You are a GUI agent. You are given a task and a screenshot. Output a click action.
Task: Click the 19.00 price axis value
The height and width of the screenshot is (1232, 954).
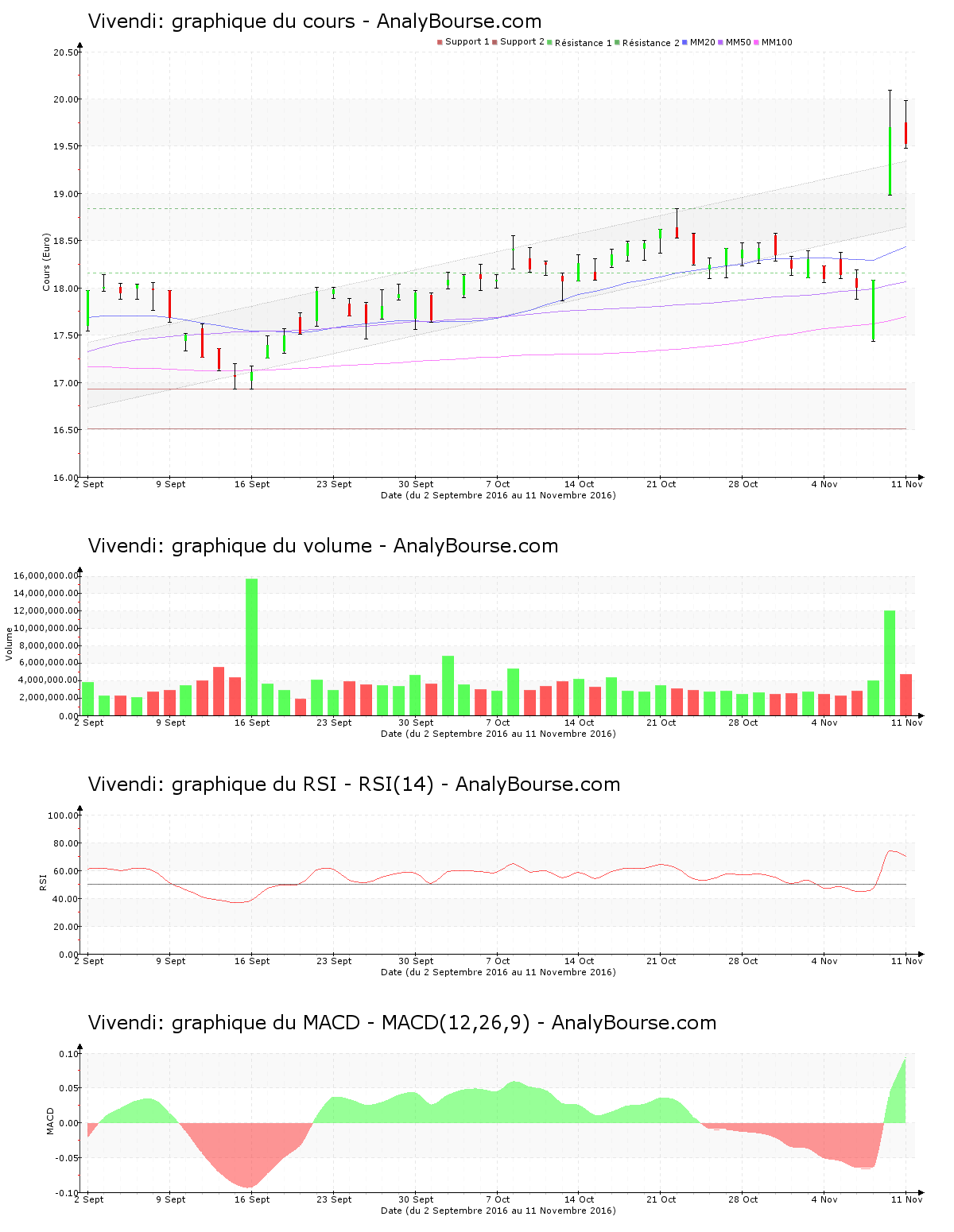click(66, 194)
